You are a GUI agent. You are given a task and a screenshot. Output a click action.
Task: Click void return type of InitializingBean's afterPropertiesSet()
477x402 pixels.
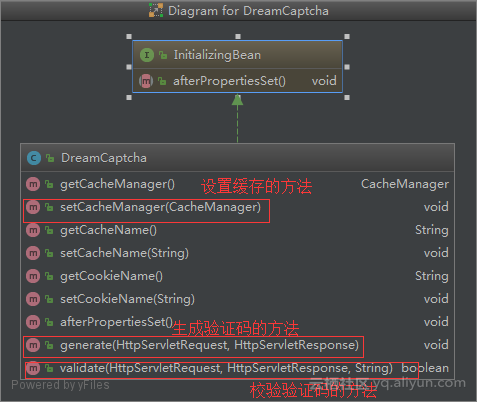(x=324, y=81)
